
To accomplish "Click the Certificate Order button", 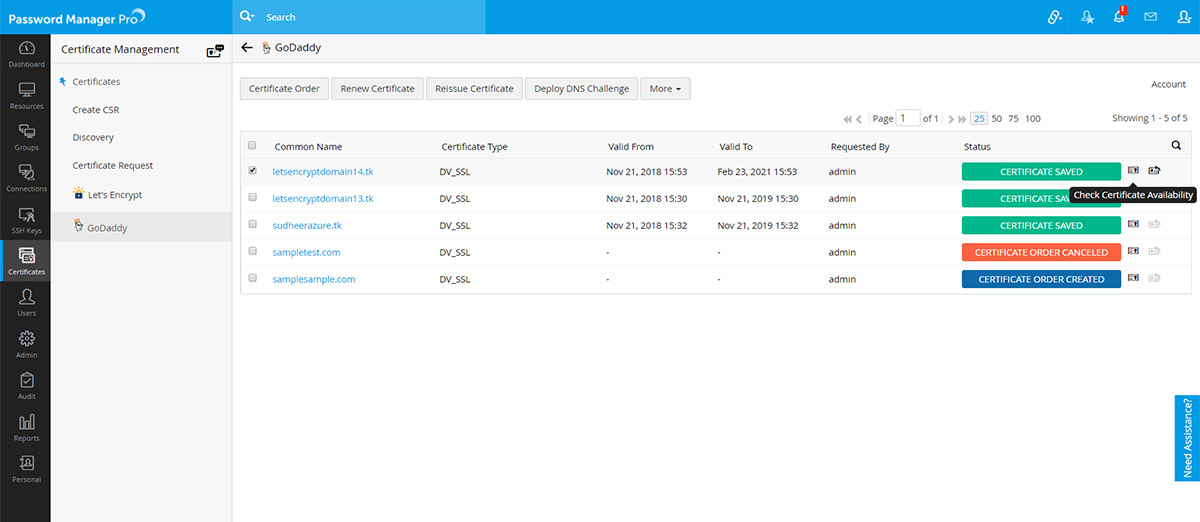I will coord(284,89).
